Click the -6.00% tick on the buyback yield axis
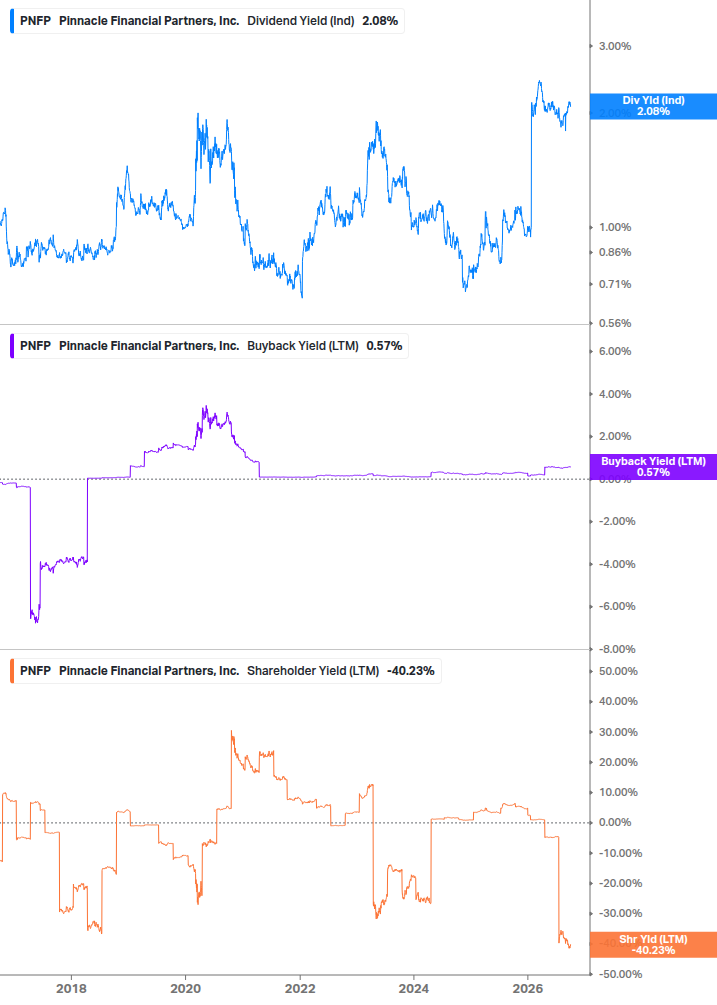This screenshot has height=1005, width=717. pyautogui.click(x=617, y=606)
